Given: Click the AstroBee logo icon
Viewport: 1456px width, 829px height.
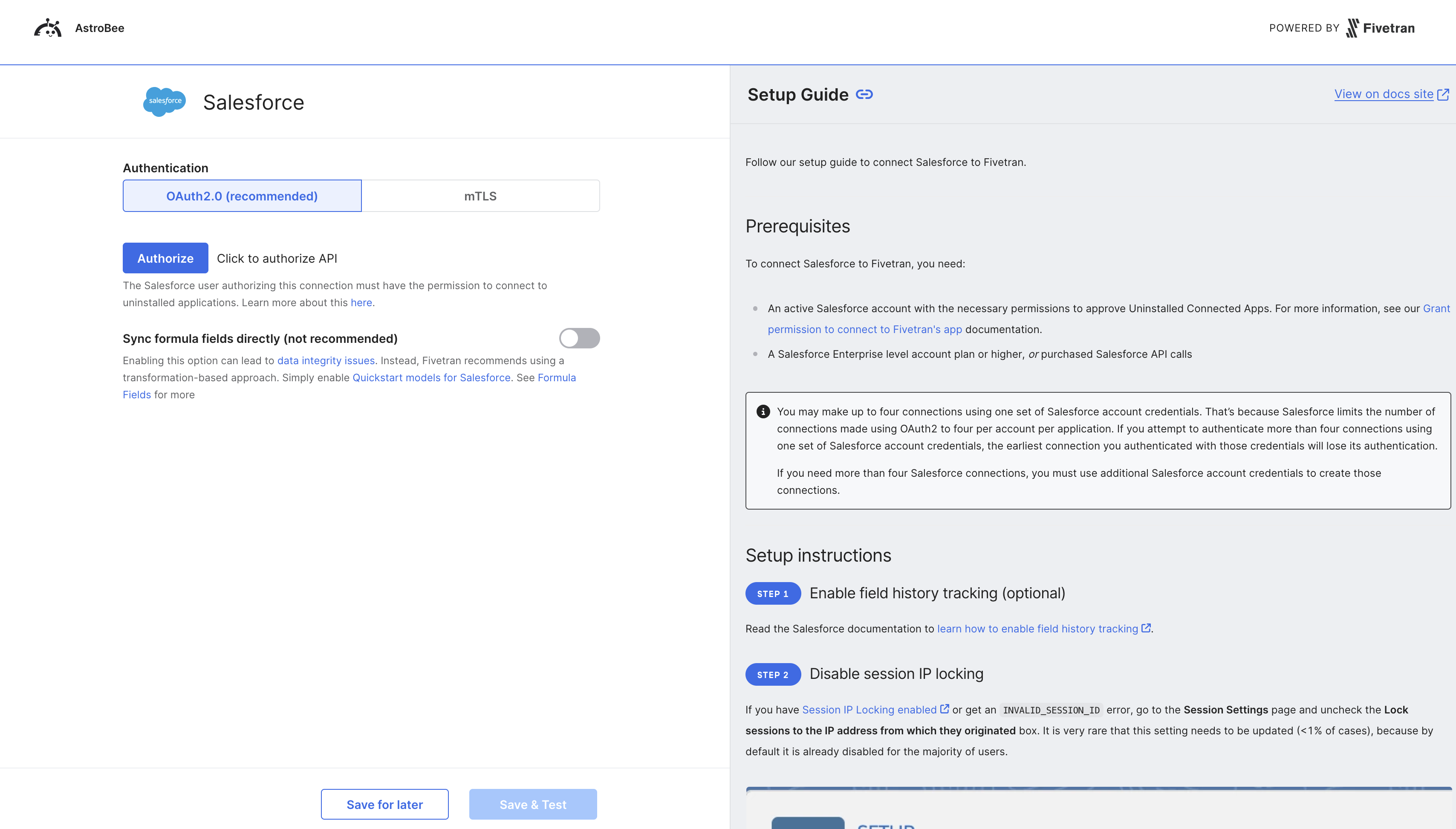Looking at the screenshot, I should tap(48, 27).
